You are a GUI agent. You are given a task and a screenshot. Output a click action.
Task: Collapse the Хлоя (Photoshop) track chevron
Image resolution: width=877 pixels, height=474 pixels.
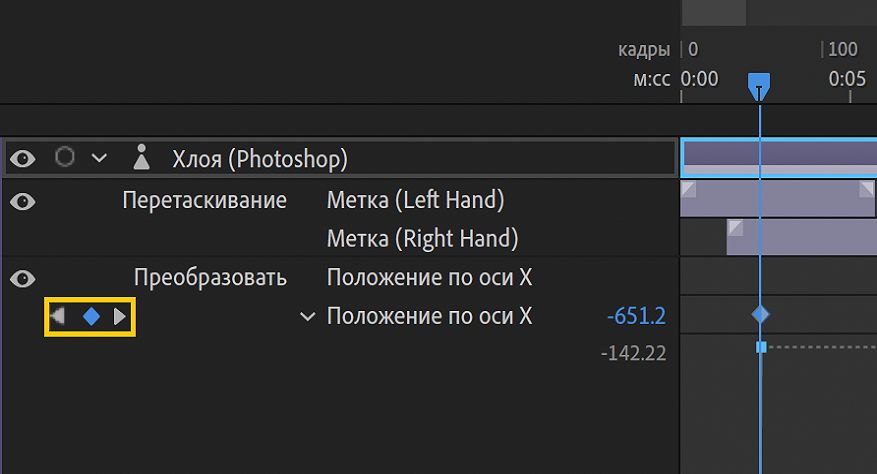(x=98, y=158)
